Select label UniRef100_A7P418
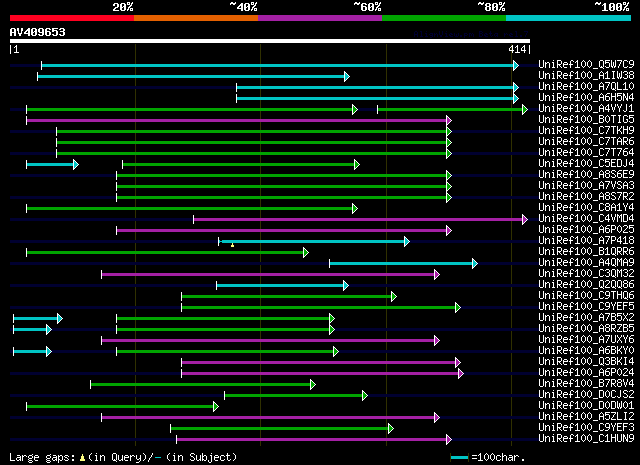 coord(586,240)
